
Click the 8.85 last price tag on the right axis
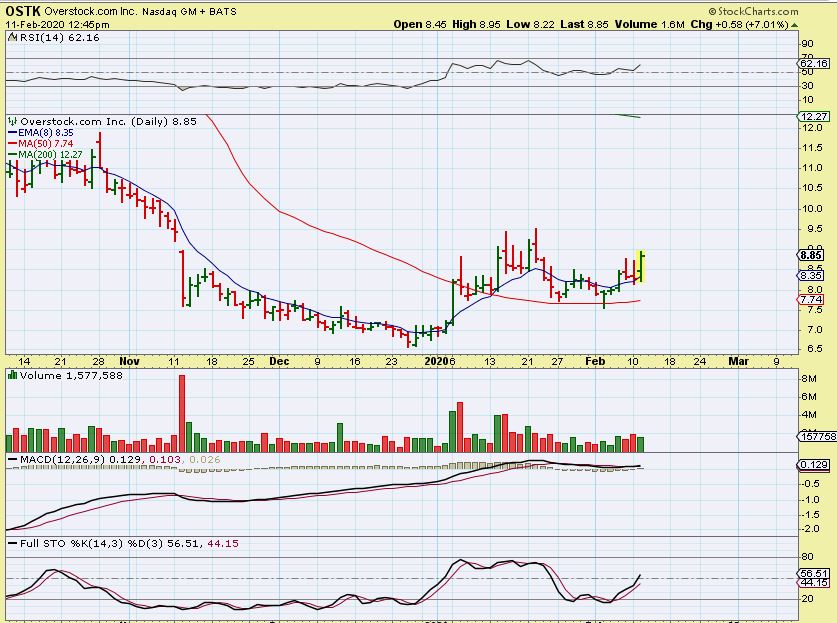(811, 255)
